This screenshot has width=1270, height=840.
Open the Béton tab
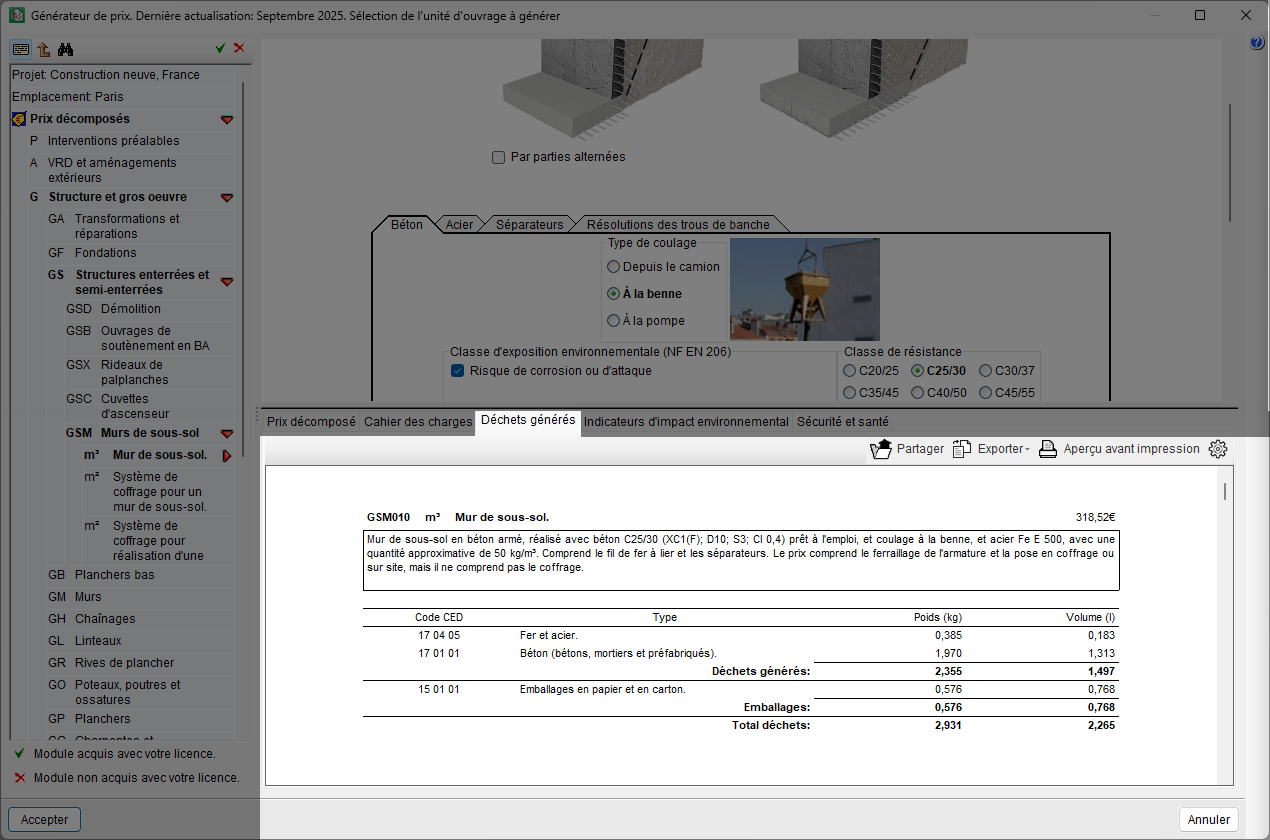pos(406,225)
